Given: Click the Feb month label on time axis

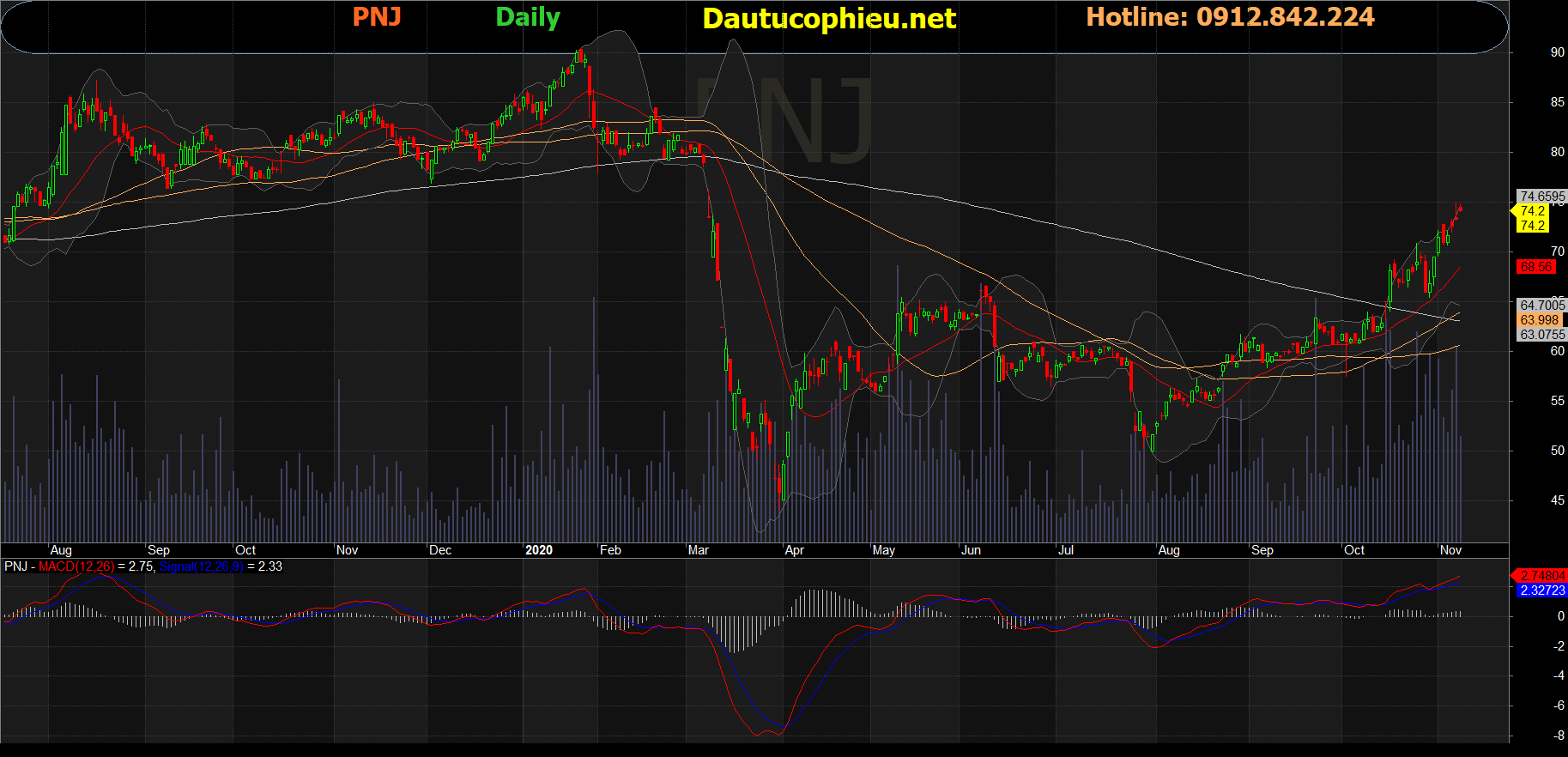Looking at the screenshot, I should pos(610,550).
